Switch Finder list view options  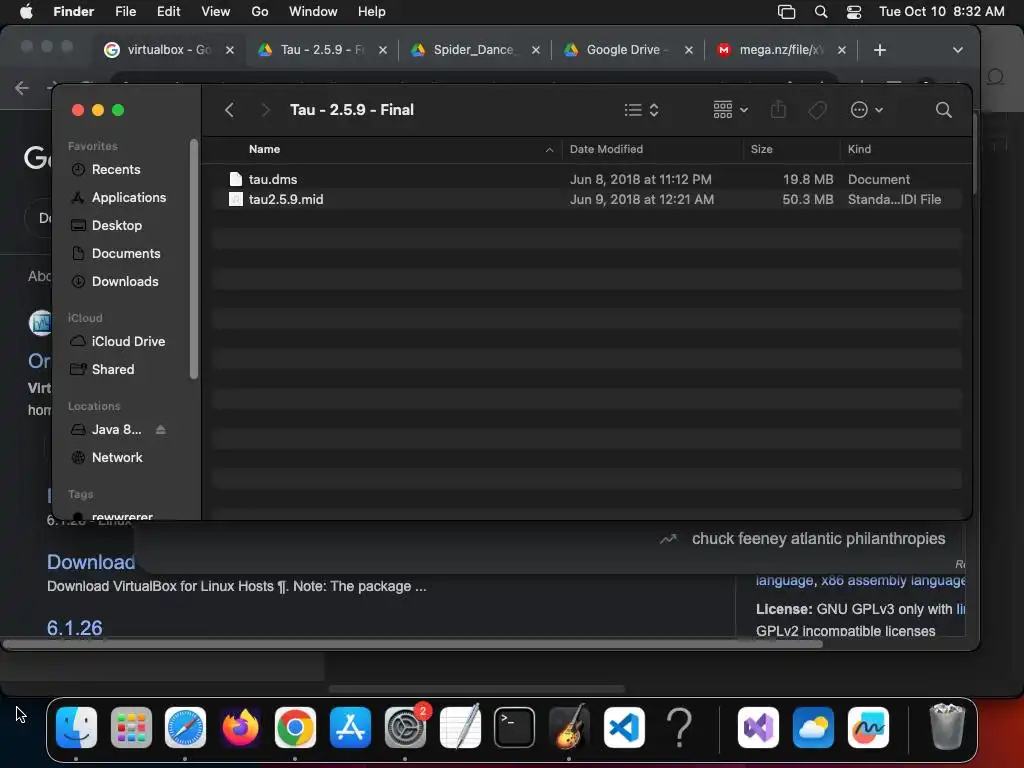(641, 110)
